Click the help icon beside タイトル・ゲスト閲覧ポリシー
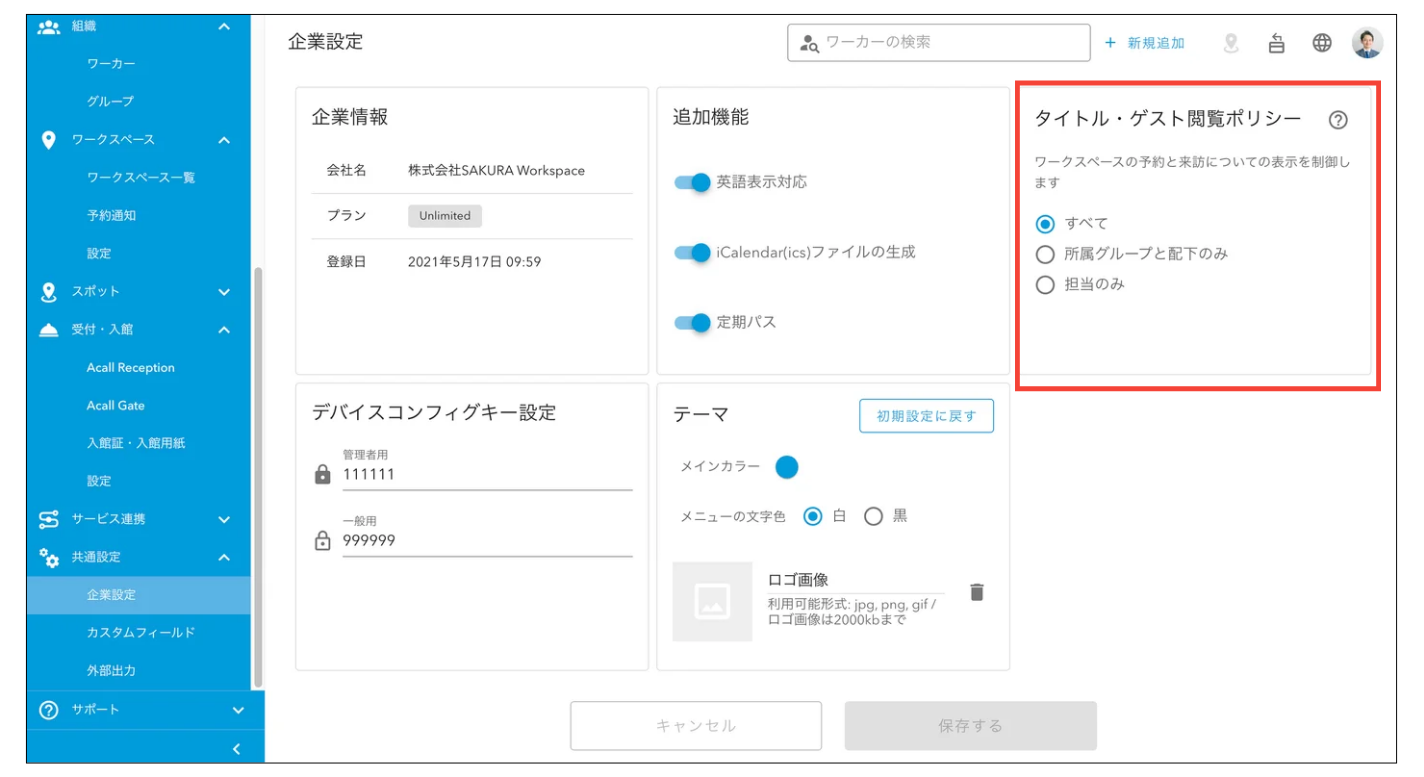 click(1338, 120)
